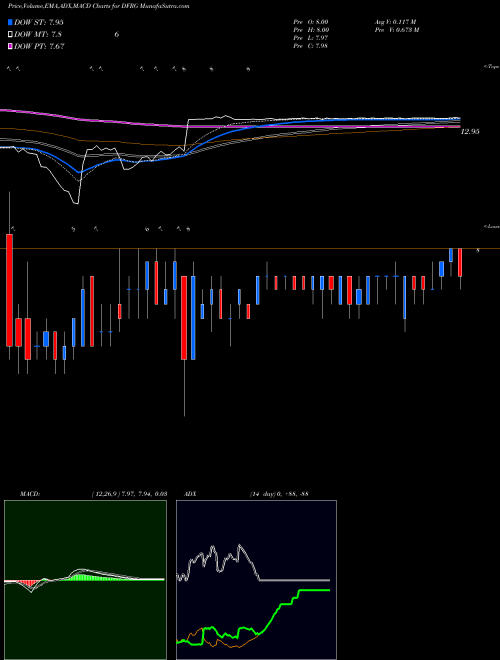500x660 pixels.
Task: Click the 'Pre H: 8.09' value
Action: (311, 30)
